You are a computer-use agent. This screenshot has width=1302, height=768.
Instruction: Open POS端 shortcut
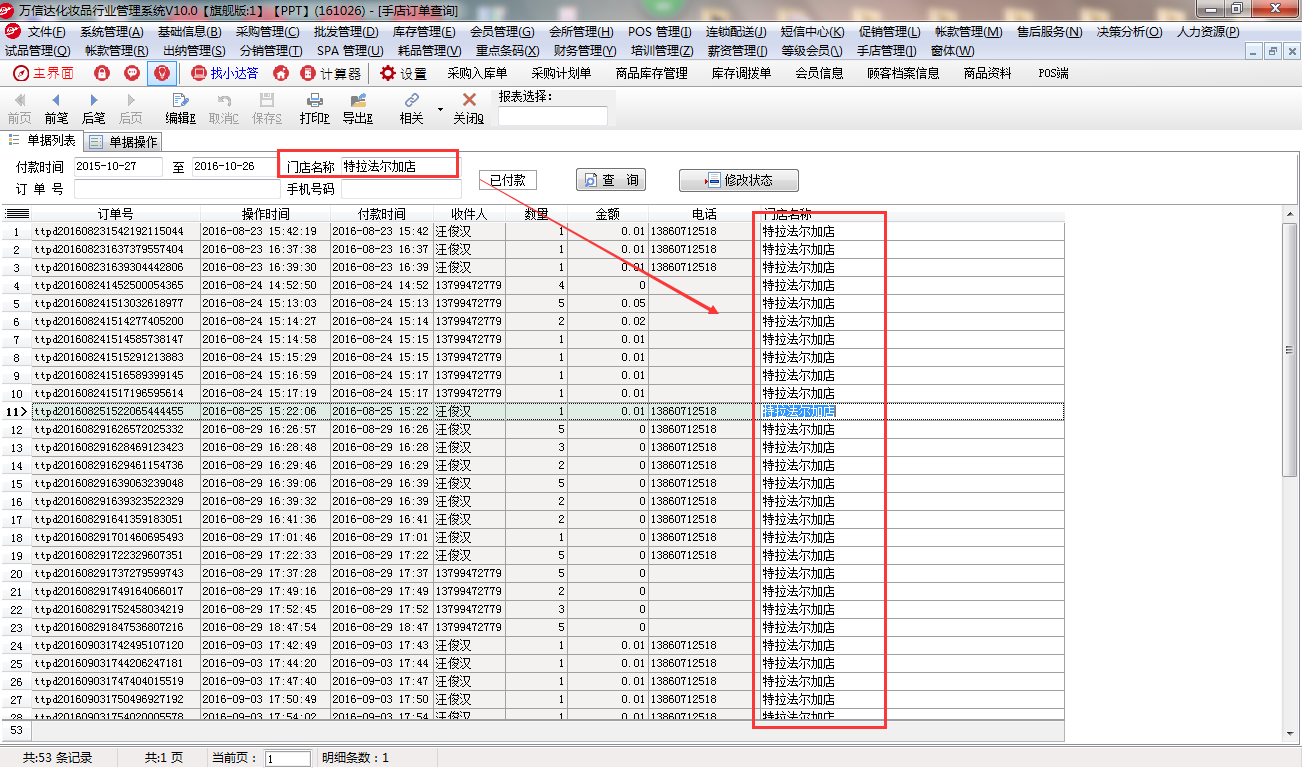(x=1053, y=73)
